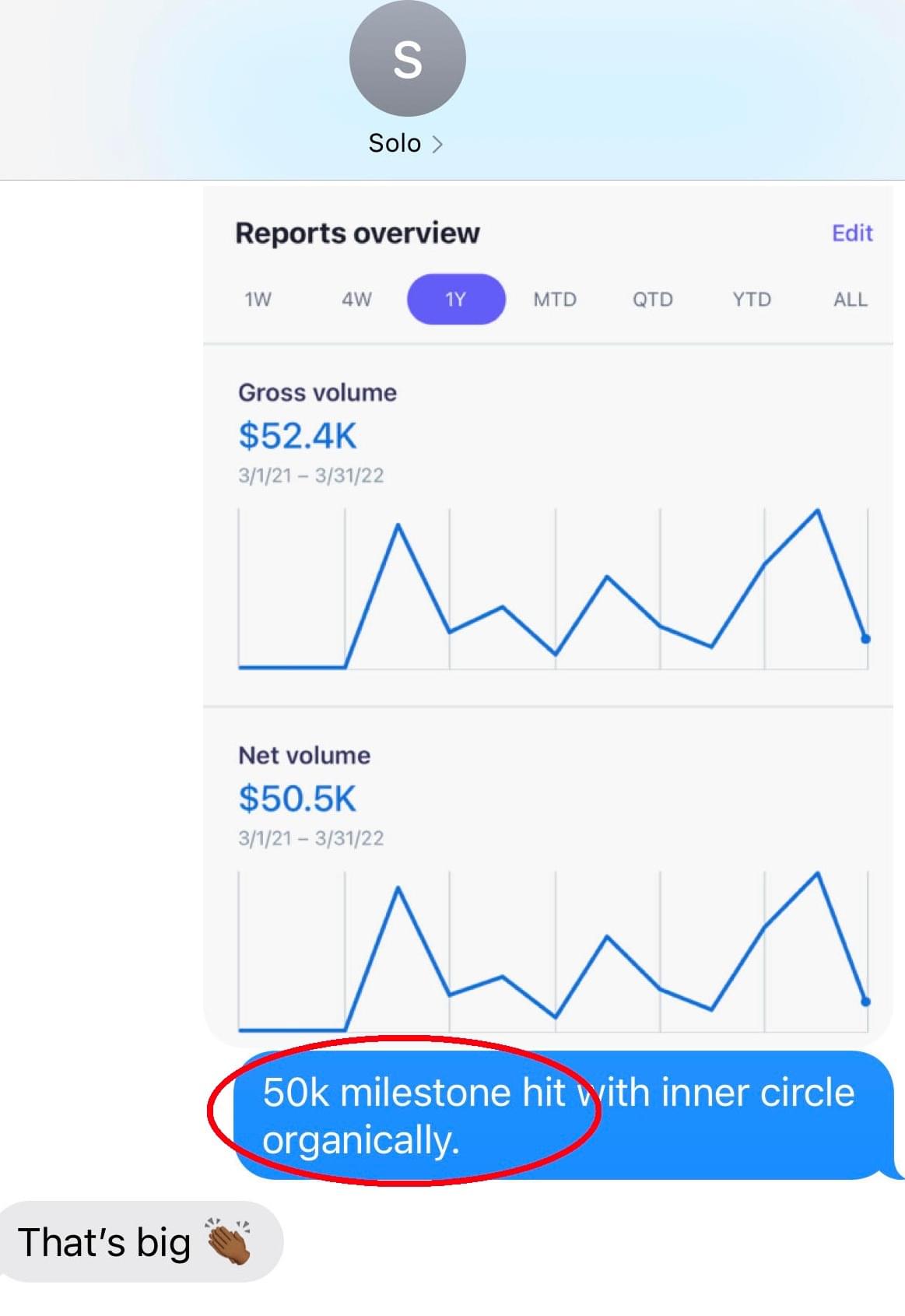Click the Solo contact name
Screen dimensions: 905x1316
coord(395,144)
